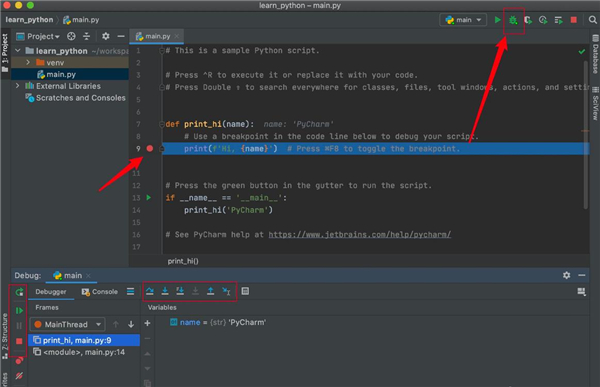Locate current file with the target icon
This screenshot has width=600, height=387.
[71, 36]
